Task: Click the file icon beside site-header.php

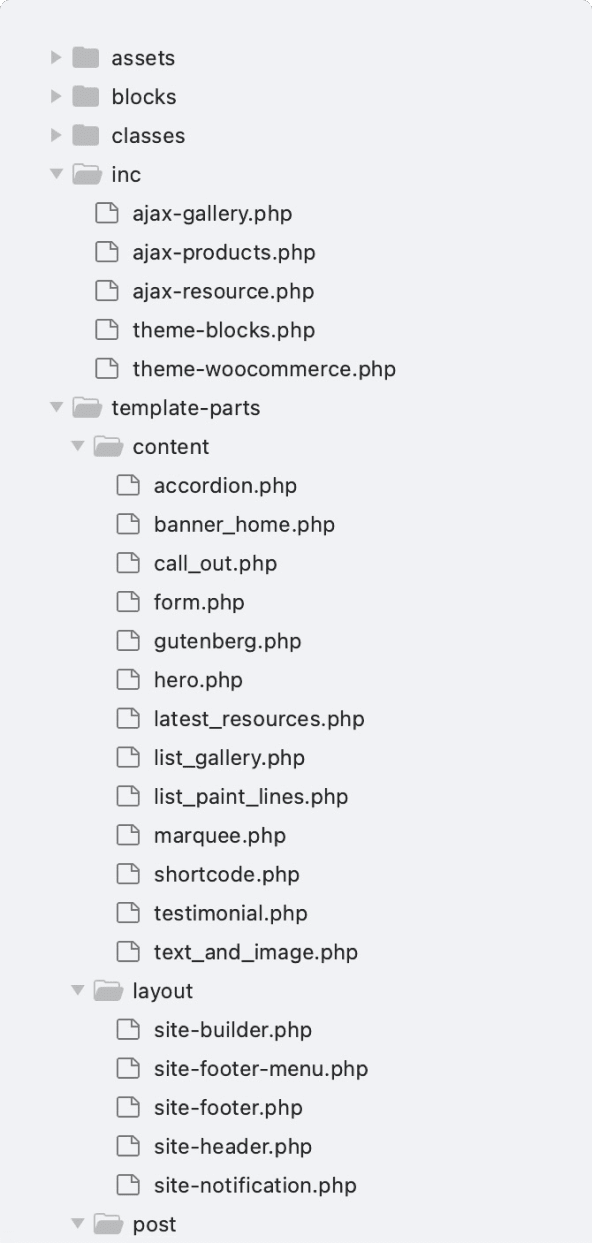Action: pyautogui.click(x=128, y=1146)
